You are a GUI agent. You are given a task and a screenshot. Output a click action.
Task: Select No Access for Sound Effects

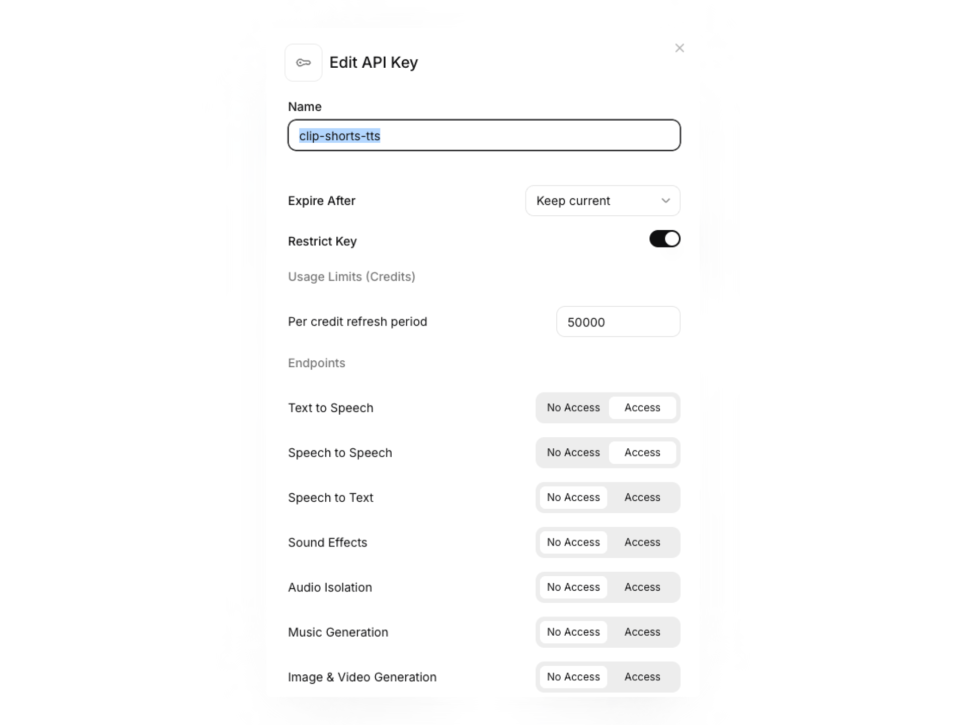coord(573,543)
